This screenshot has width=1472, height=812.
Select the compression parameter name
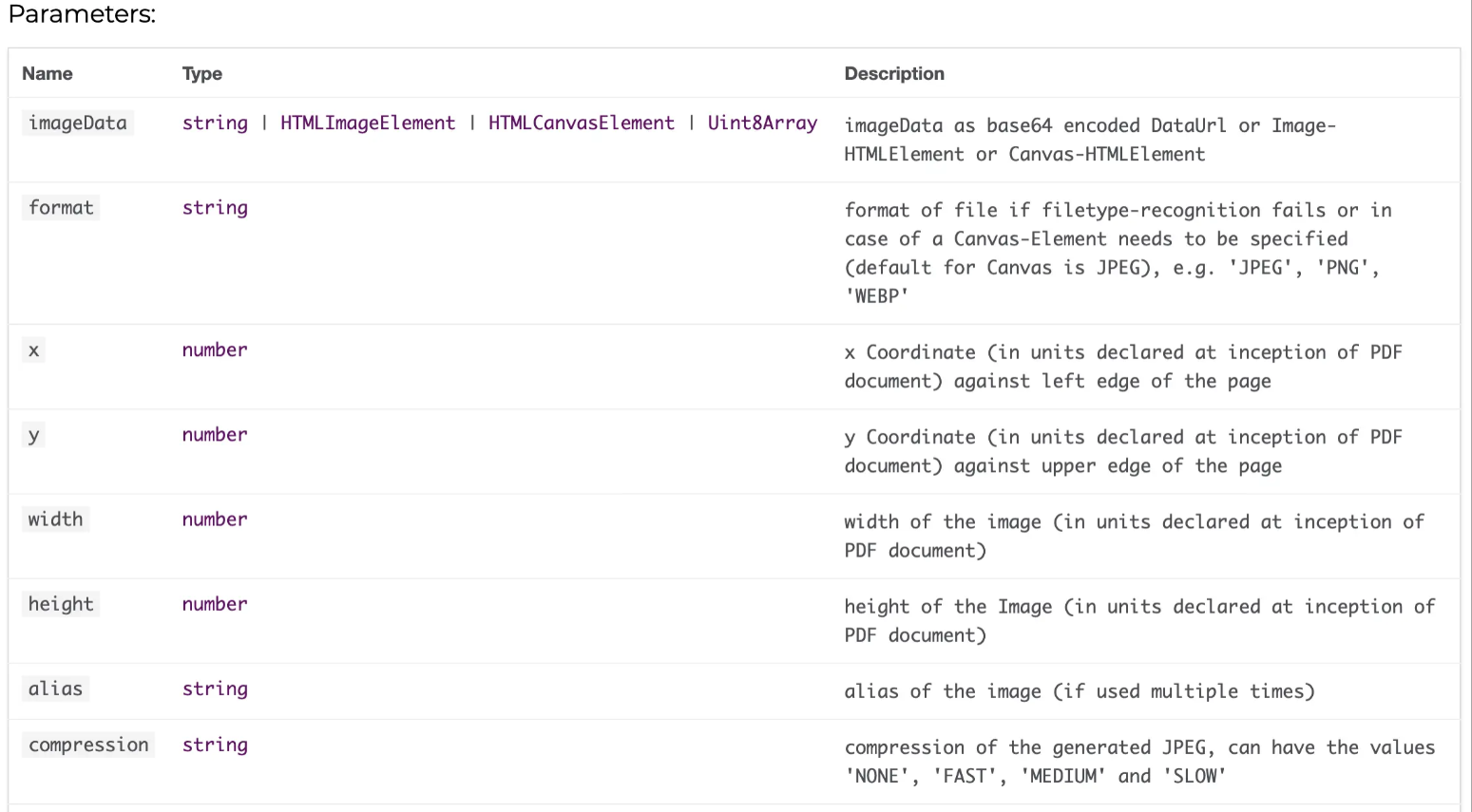coord(88,746)
